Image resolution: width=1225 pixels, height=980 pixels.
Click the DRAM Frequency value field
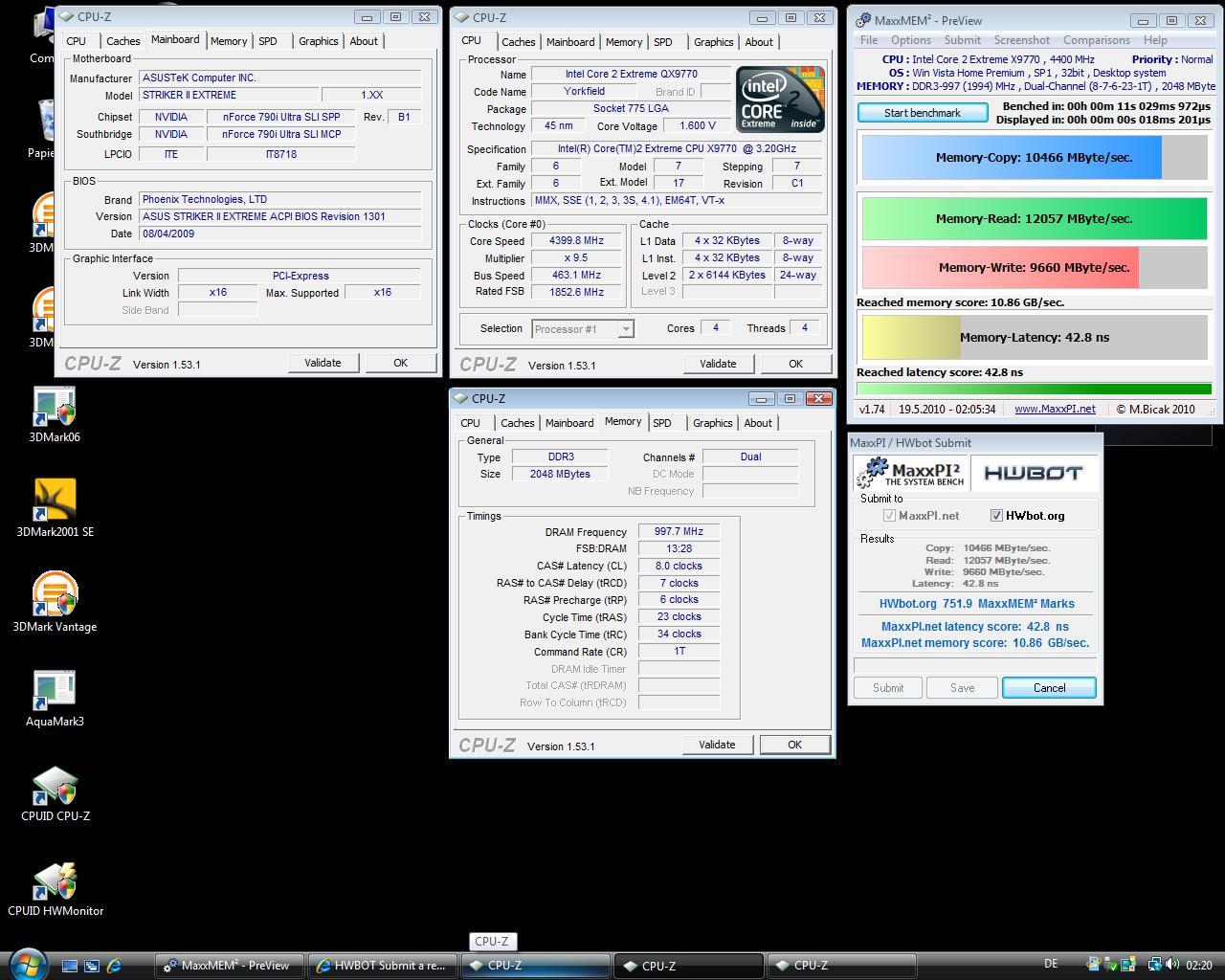(679, 532)
